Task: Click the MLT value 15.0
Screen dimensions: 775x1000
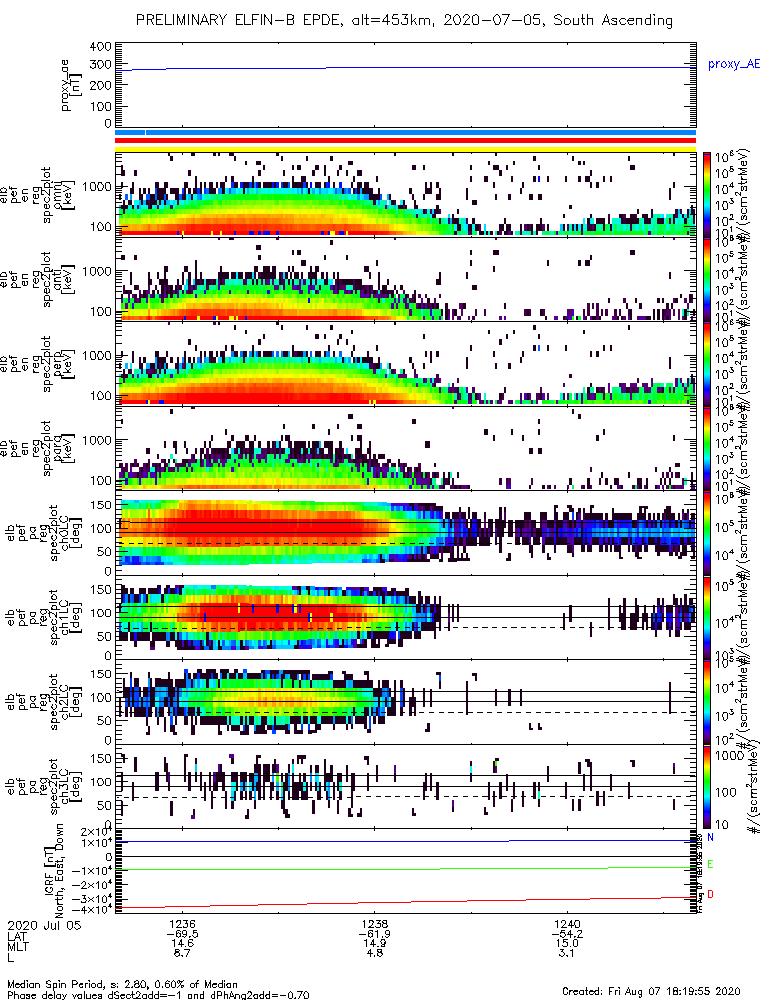Action: pos(568,943)
